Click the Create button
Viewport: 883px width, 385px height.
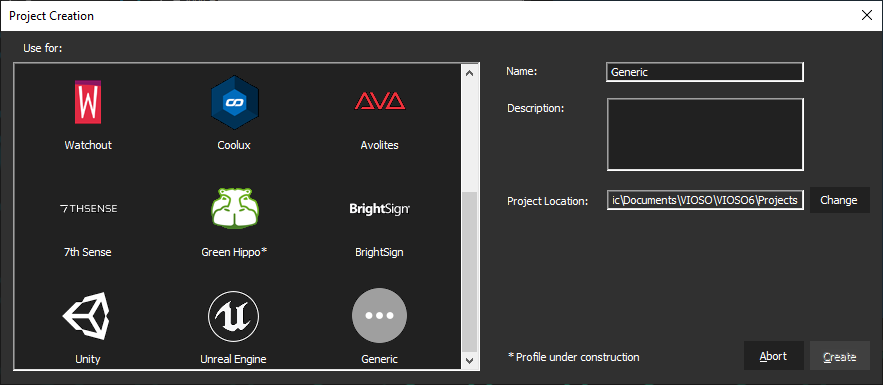[x=840, y=356]
